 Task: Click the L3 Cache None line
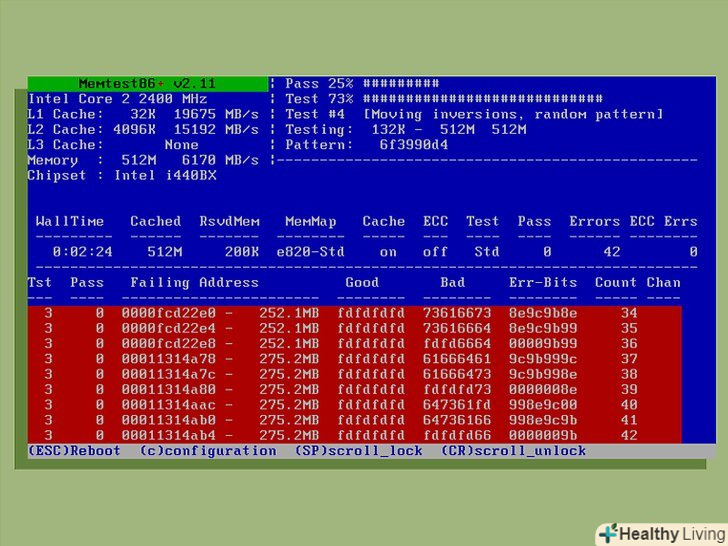click(113, 145)
